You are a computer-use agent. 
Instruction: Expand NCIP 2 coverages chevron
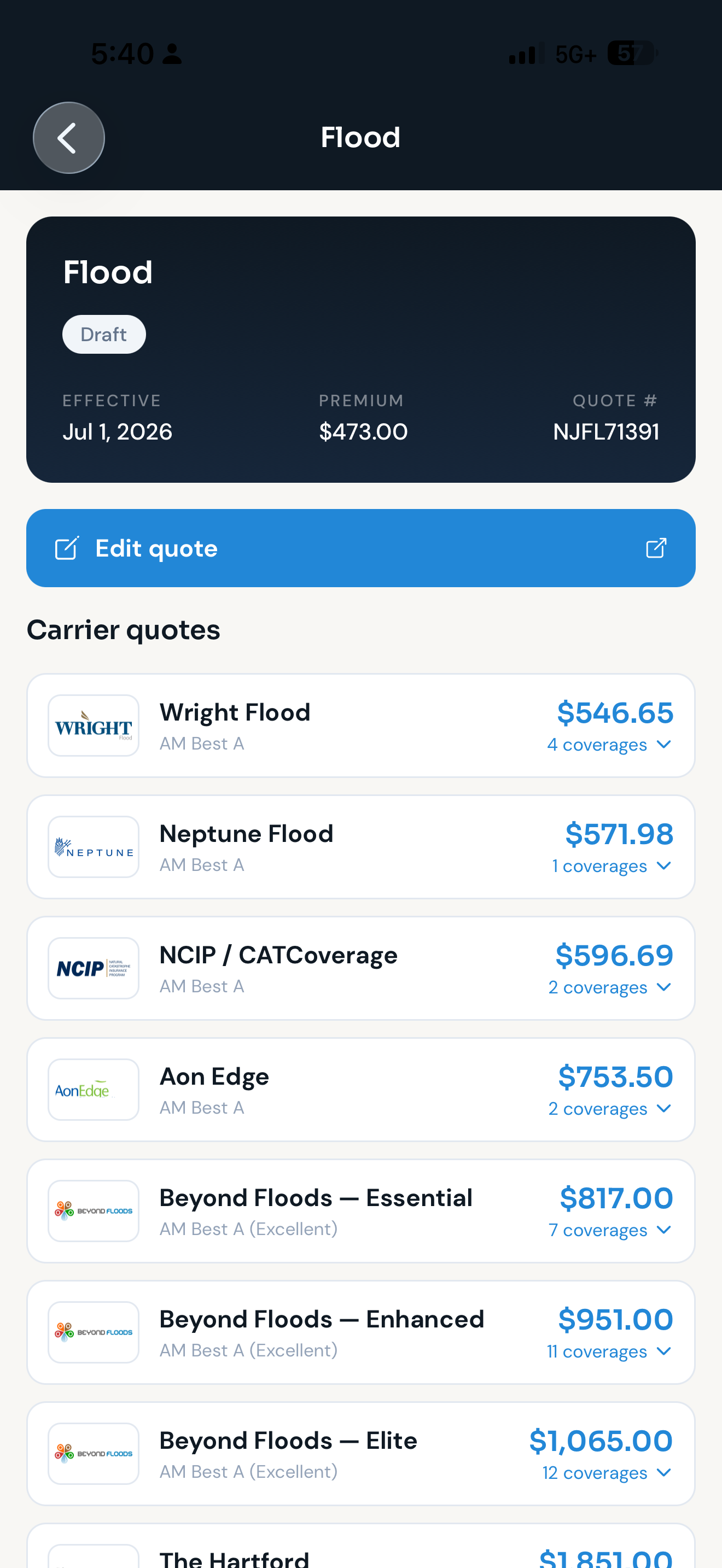click(664, 987)
